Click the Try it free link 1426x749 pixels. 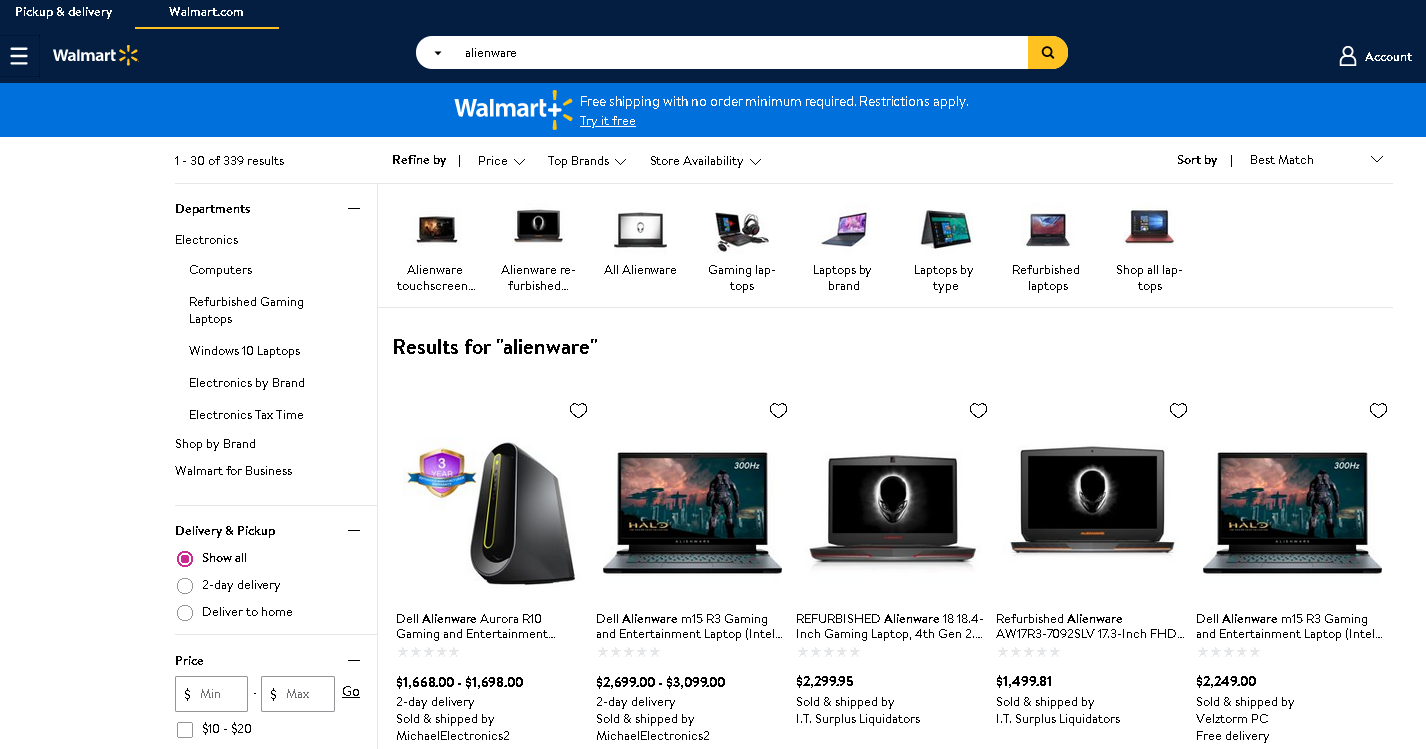coord(608,121)
